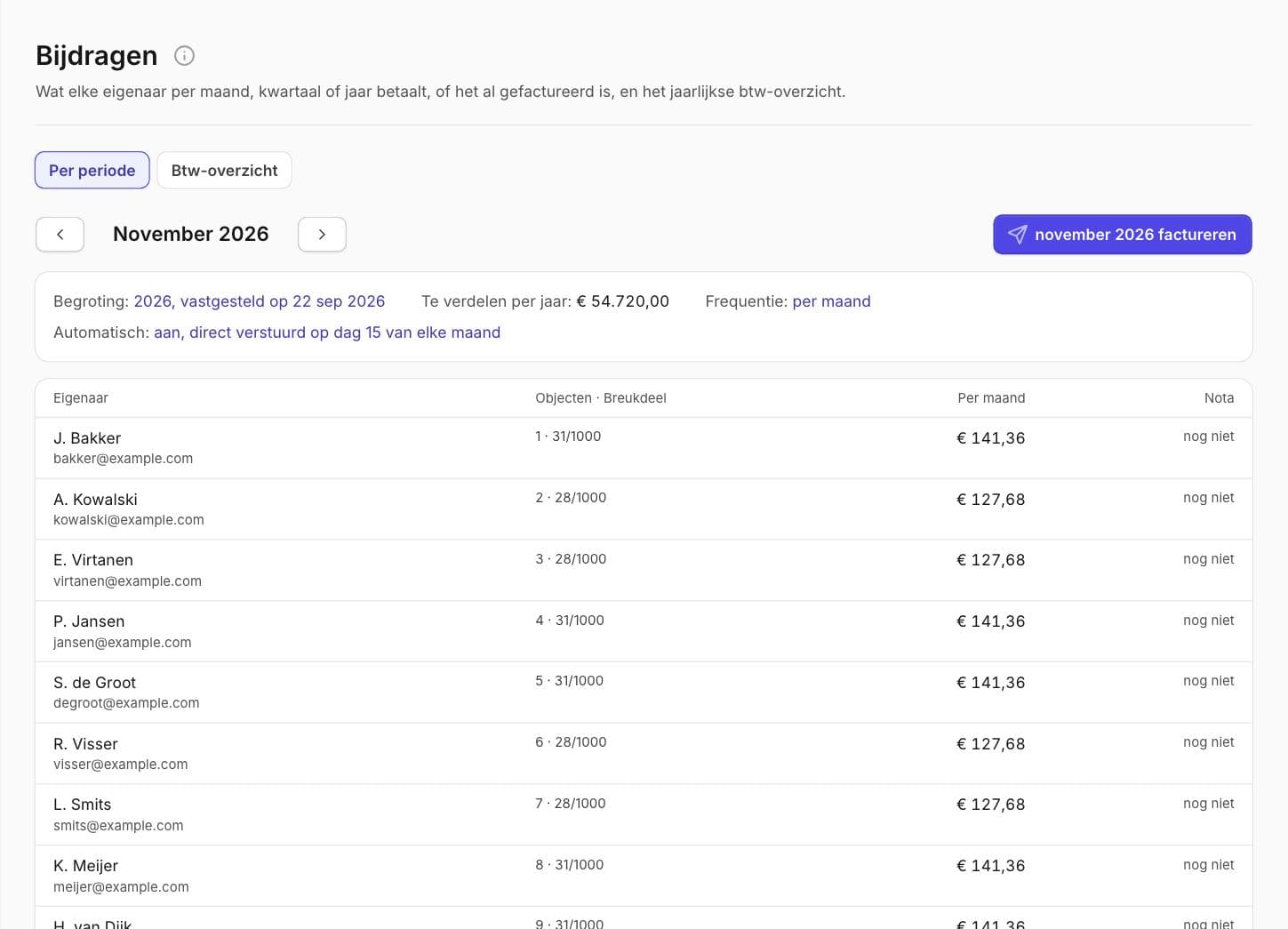
Task: Select owner P. Jansen
Action: point(89,621)
